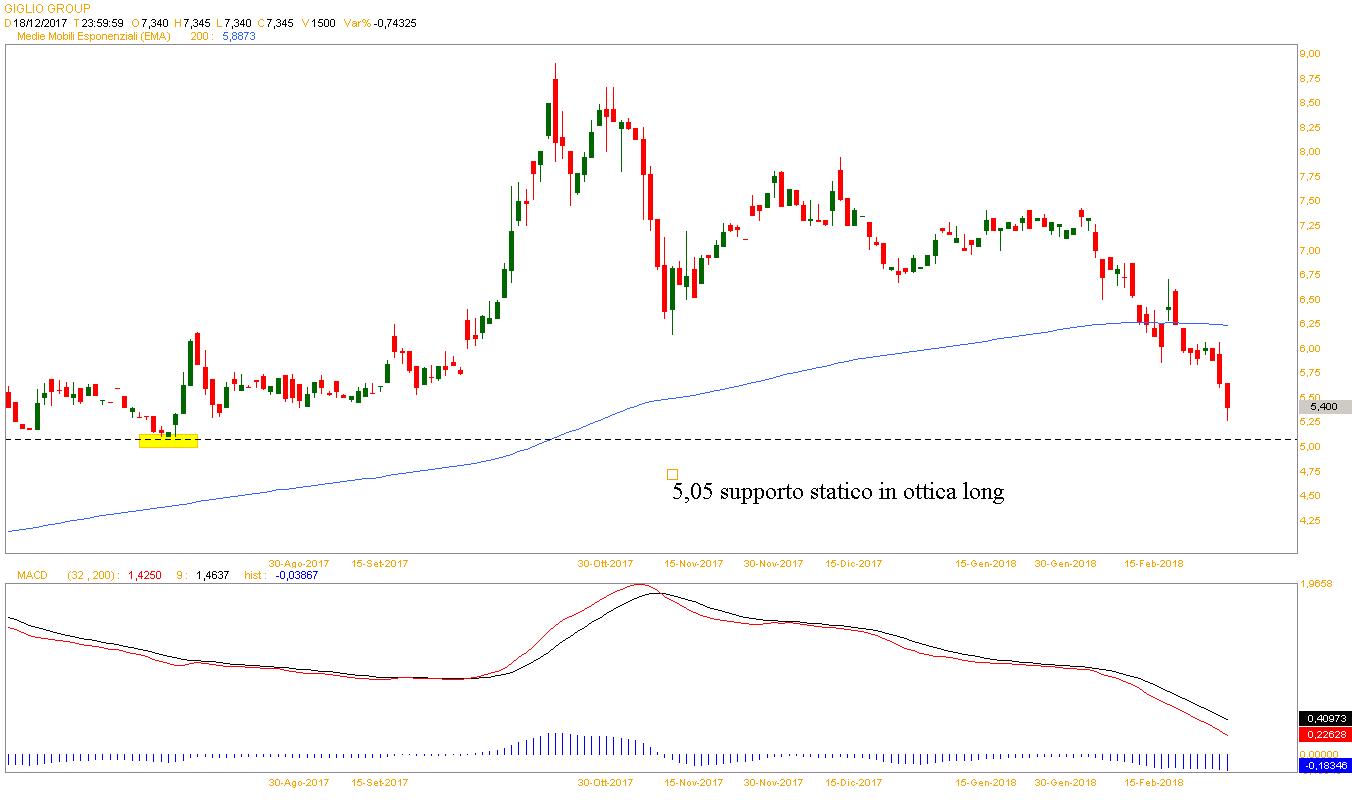Image resolution: width=1352 pixels, height=800 pixels.
Task: Click the 9,00 level on the price axis
Action: [1310, 53]
